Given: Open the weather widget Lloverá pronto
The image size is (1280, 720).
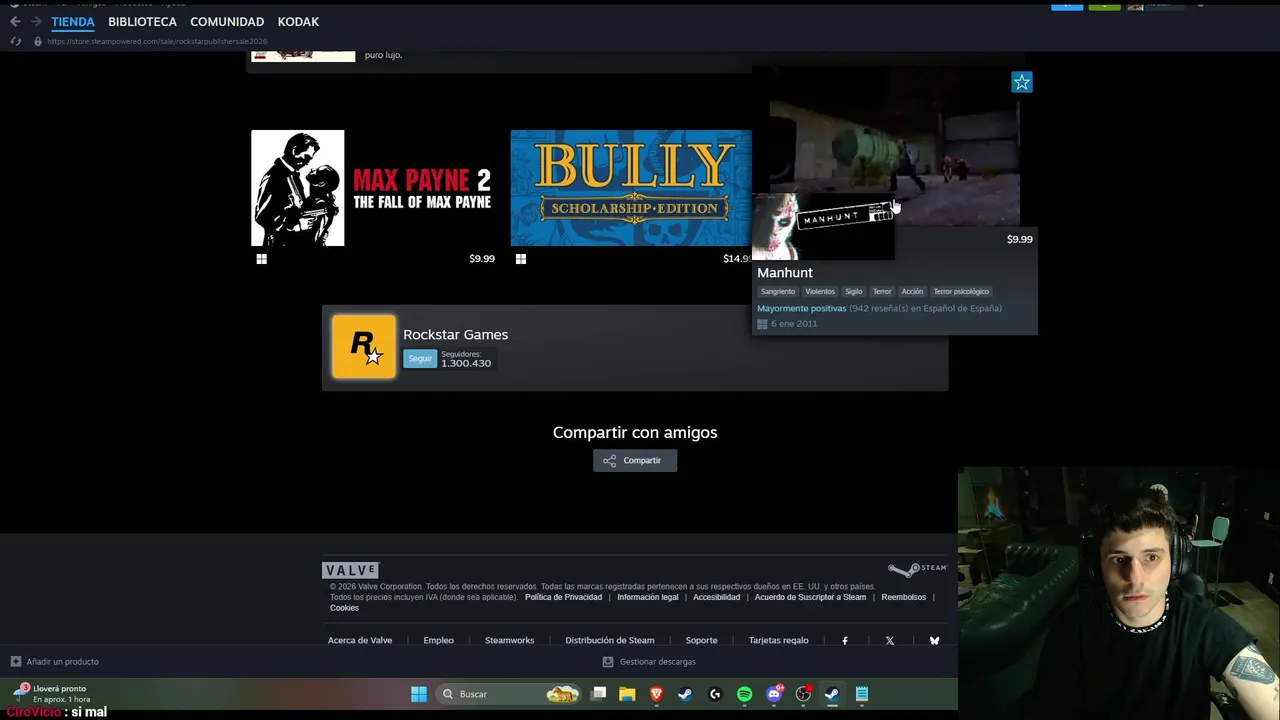Looking at the screenshot, I should pyautogui.click(x=52, y=693).
